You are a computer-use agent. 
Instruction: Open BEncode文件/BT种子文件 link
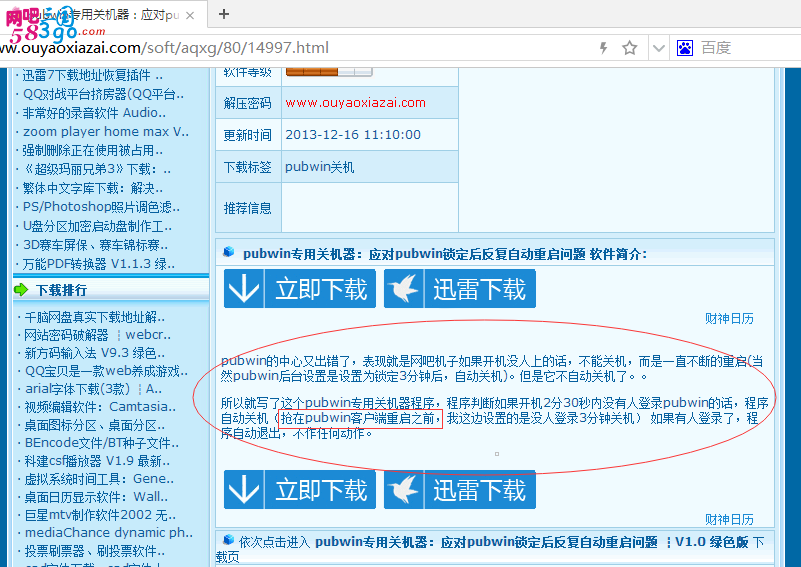click(x=102, y=443)
